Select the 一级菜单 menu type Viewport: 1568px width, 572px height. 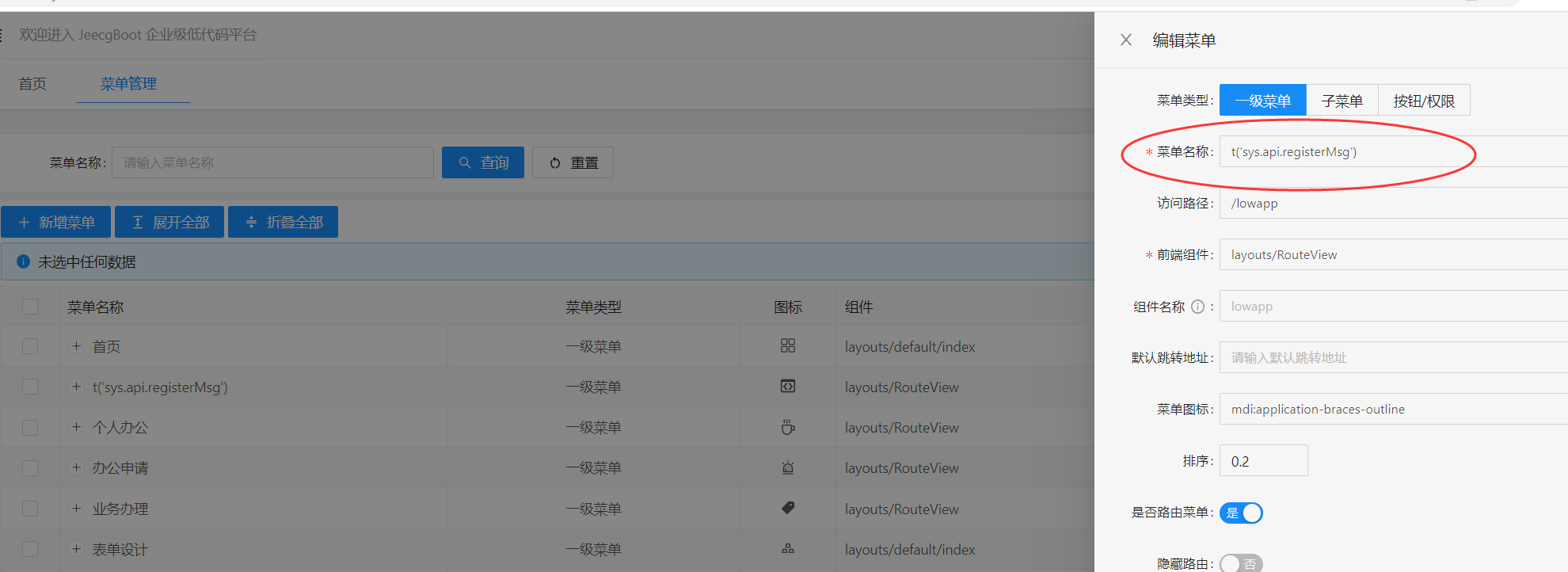pos(1263,101)
